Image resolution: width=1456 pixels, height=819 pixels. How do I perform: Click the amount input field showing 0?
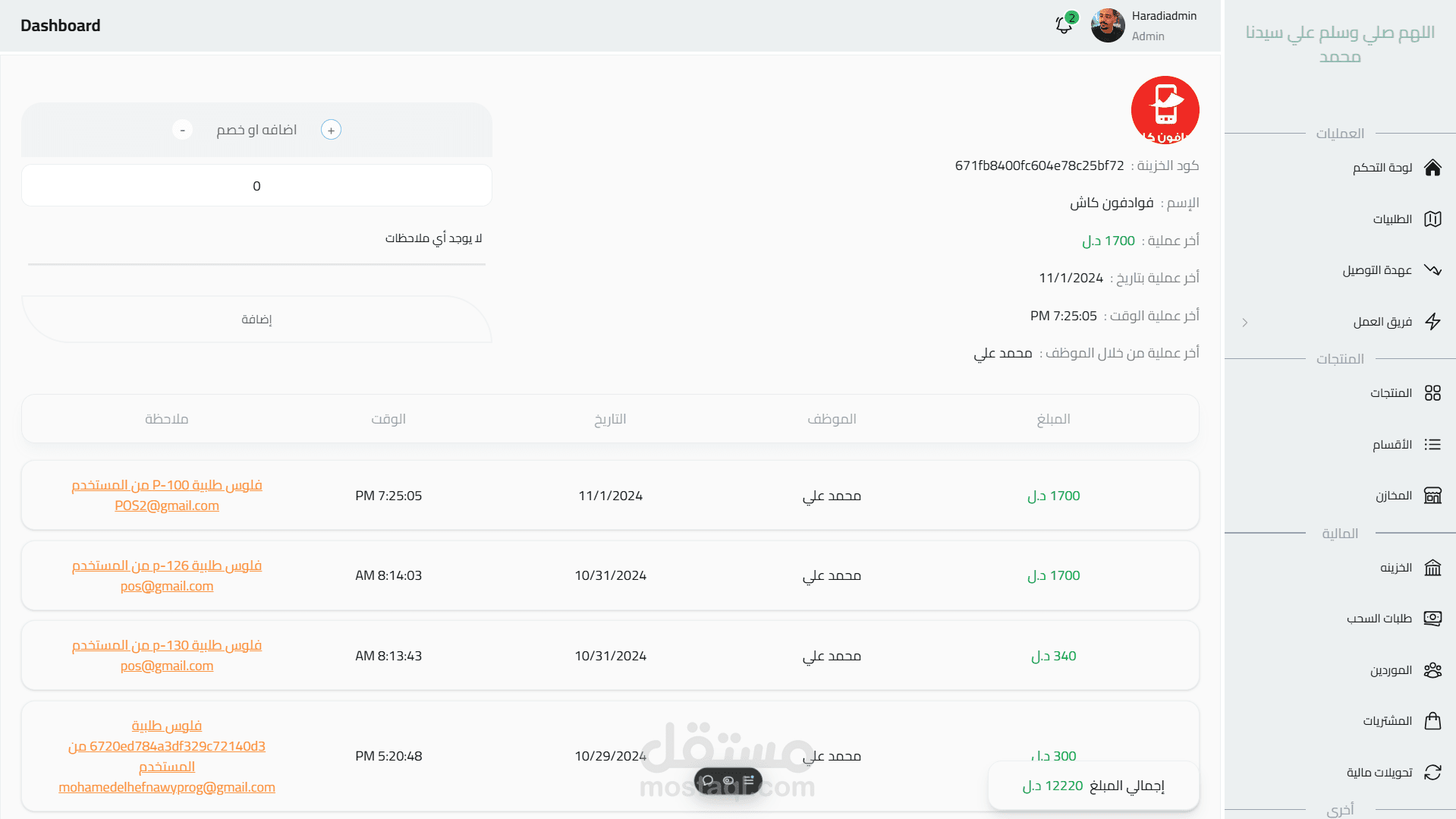click(x=256, y=186)
